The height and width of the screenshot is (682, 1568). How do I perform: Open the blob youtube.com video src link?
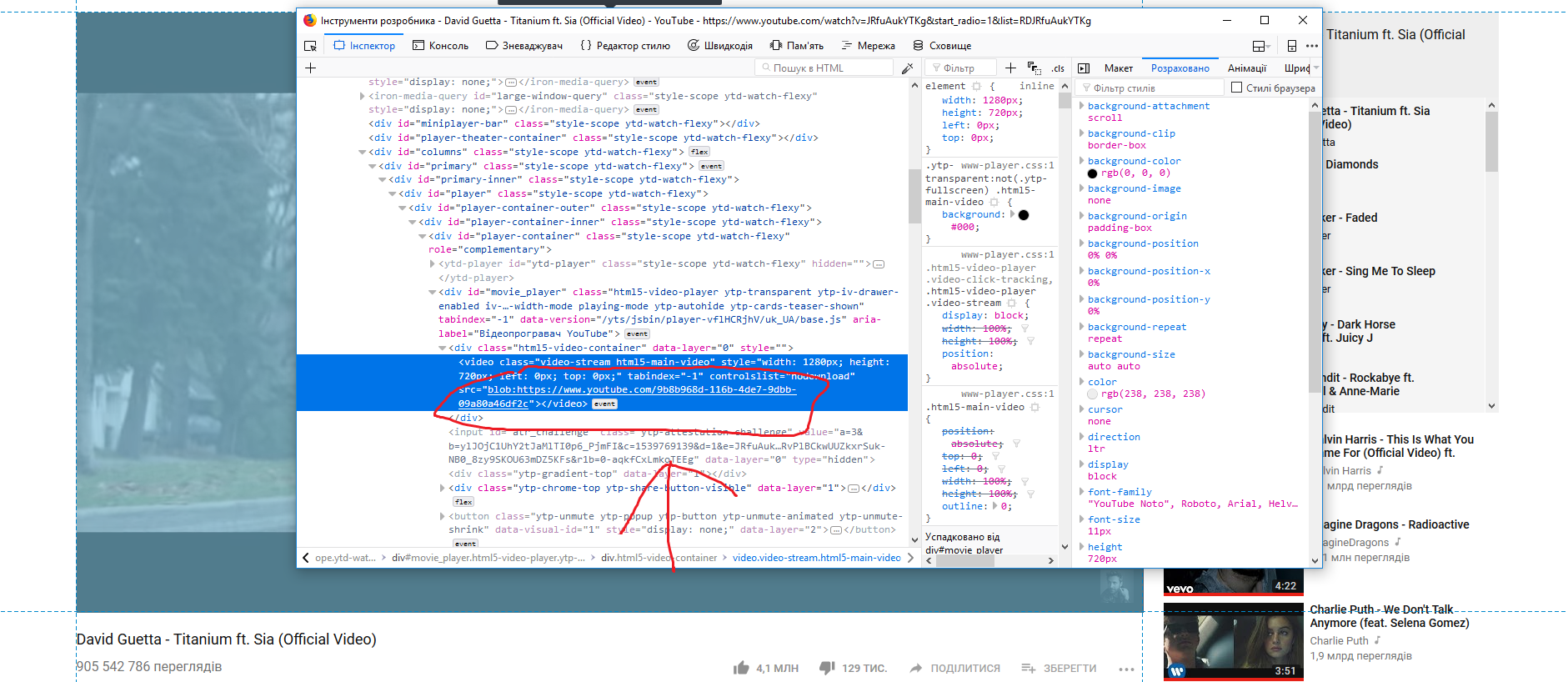628,397
